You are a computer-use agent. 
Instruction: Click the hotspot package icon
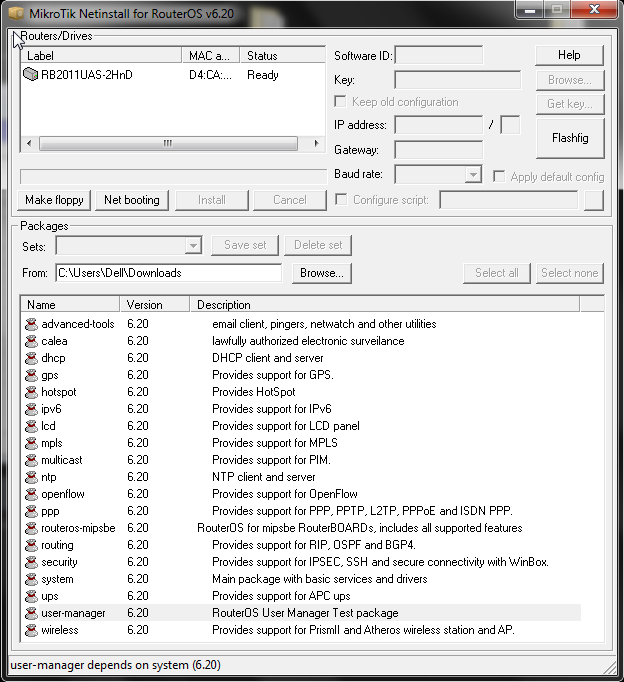[31, 392]
